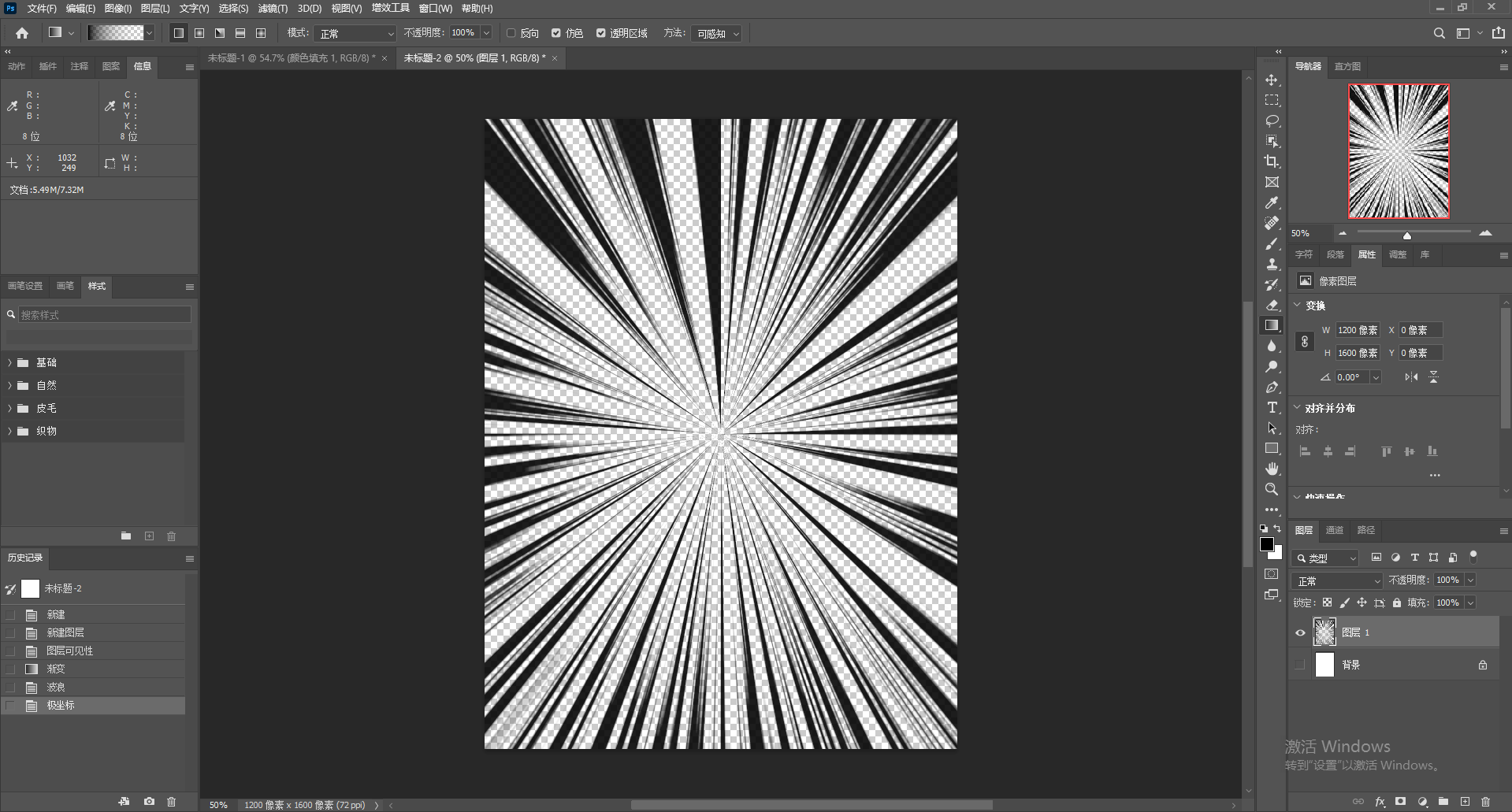
Task: Show the 背景 layer
Action: click(x=1300, y=665)
